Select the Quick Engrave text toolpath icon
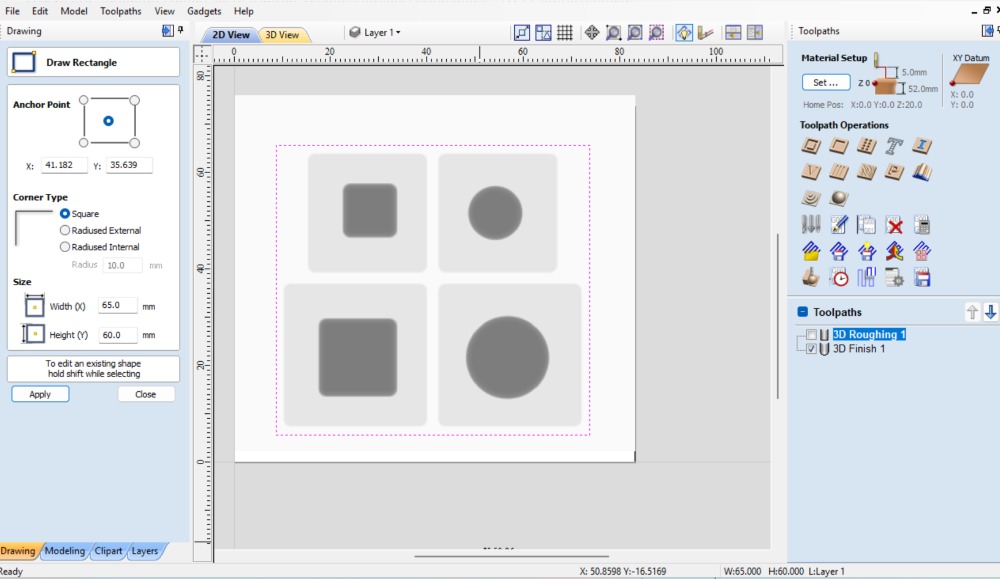 tap(894, 146)
